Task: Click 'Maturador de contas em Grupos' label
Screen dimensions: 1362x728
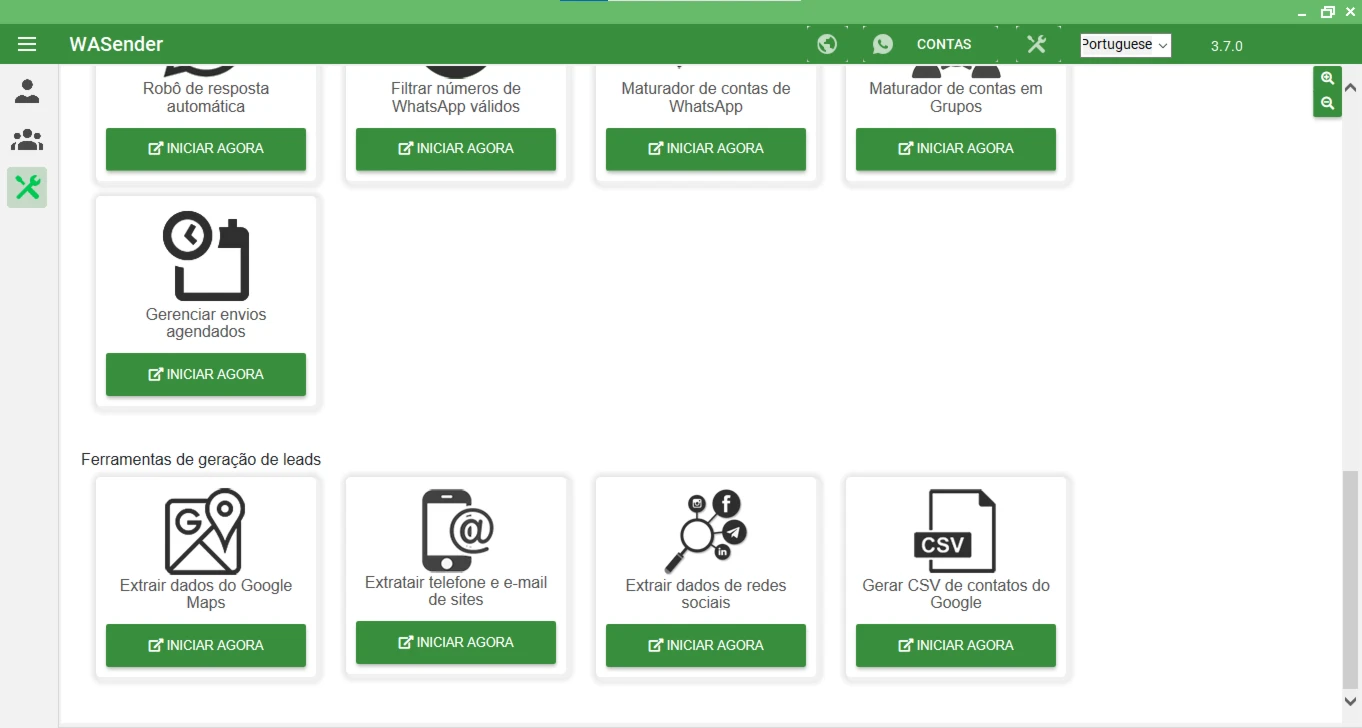Action: (x=956, y=97)
